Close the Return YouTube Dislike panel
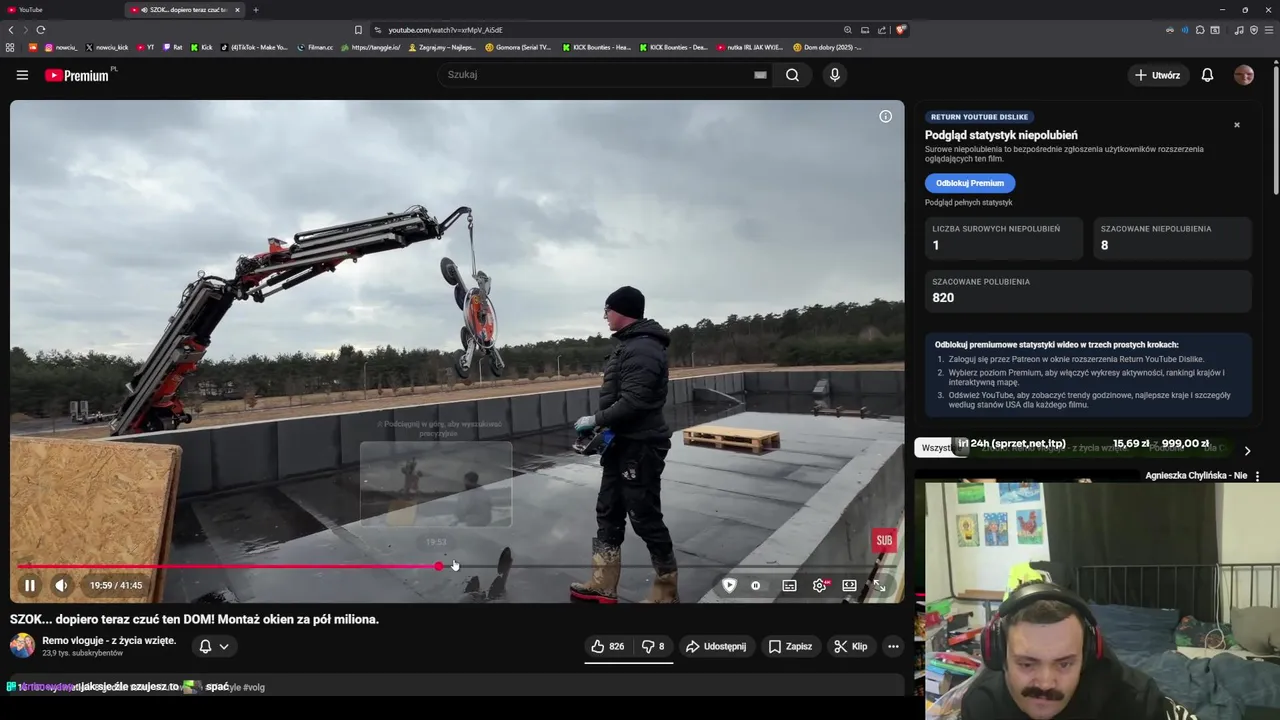Screen dimensions: 1280x720 click(x=1237, y=125)
